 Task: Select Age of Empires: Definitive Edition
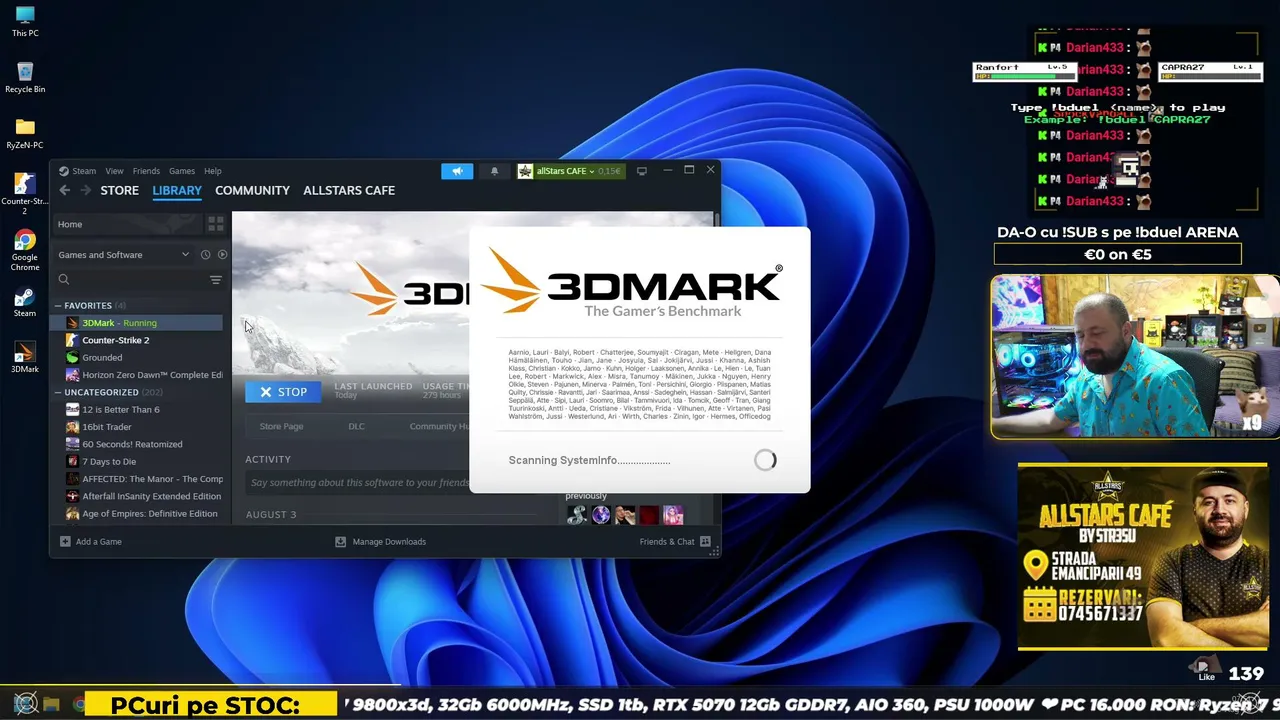pos(137,514)
